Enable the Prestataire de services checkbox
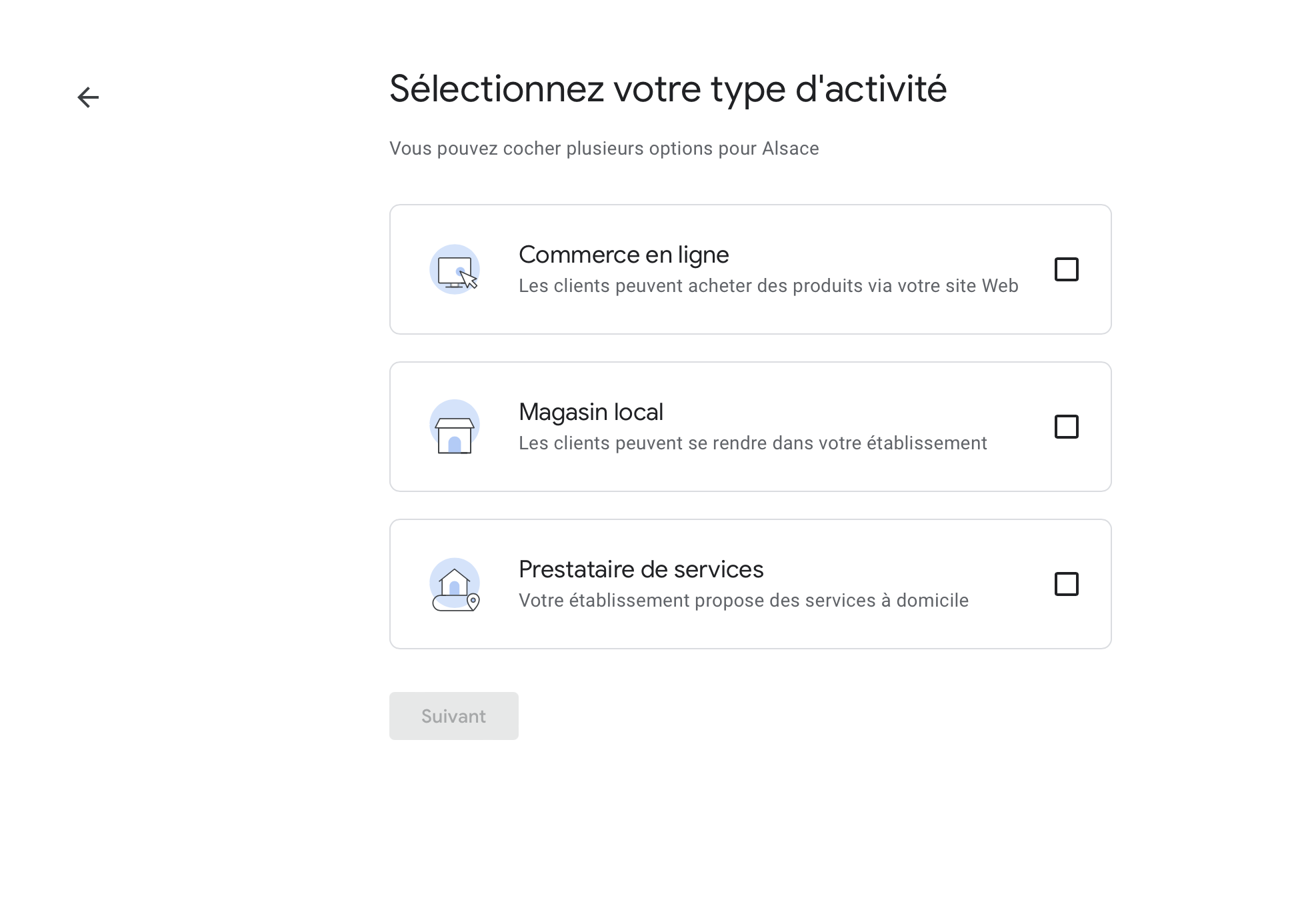The image size is (1316, 924). (x=1066, y=584)
